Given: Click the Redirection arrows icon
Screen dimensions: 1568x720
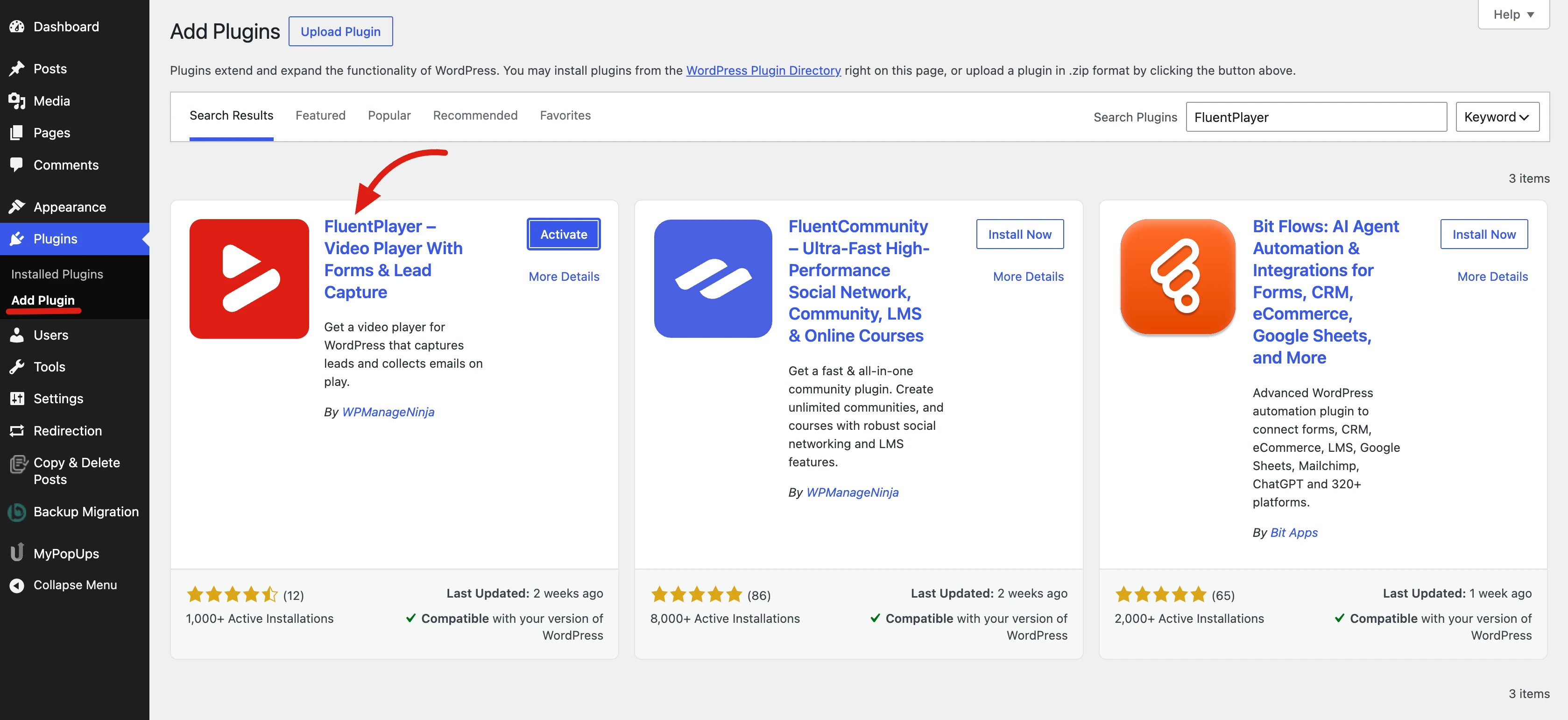Looking at the screenshot, I should [17, 431].
